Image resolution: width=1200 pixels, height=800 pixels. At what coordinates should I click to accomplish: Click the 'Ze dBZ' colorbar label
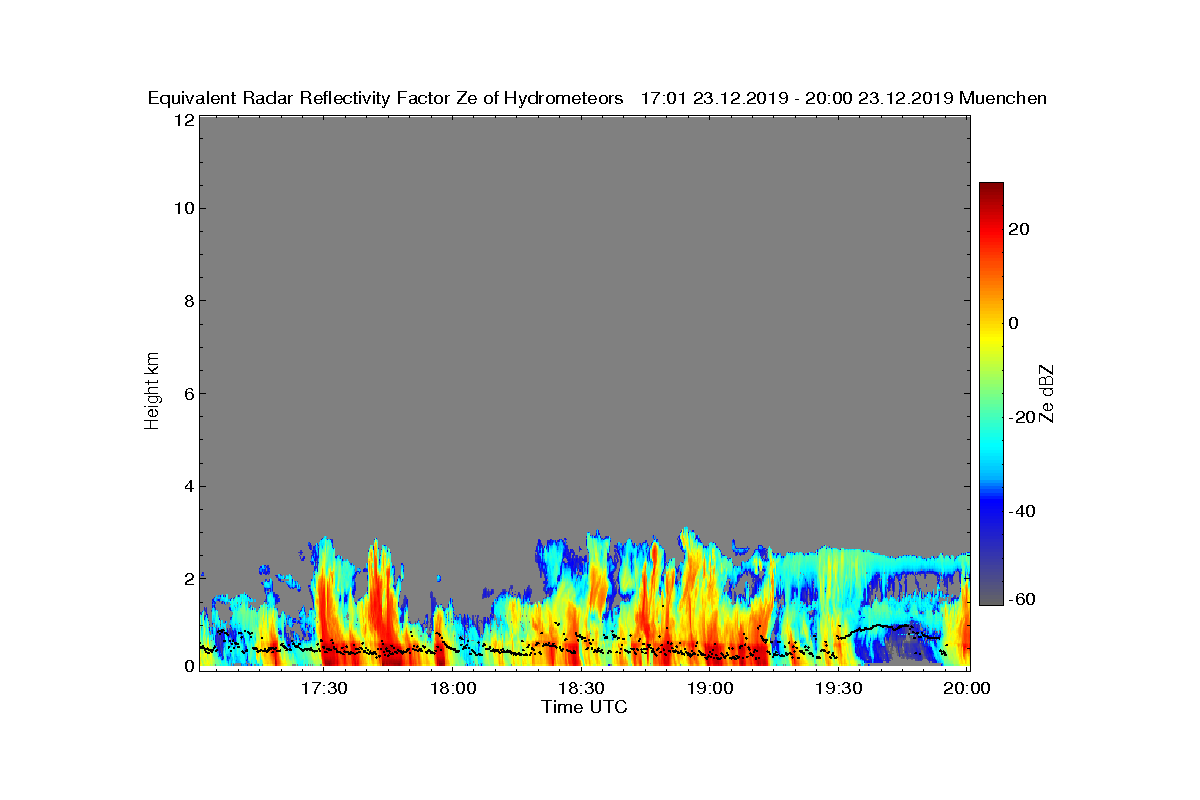[1048, 393]
